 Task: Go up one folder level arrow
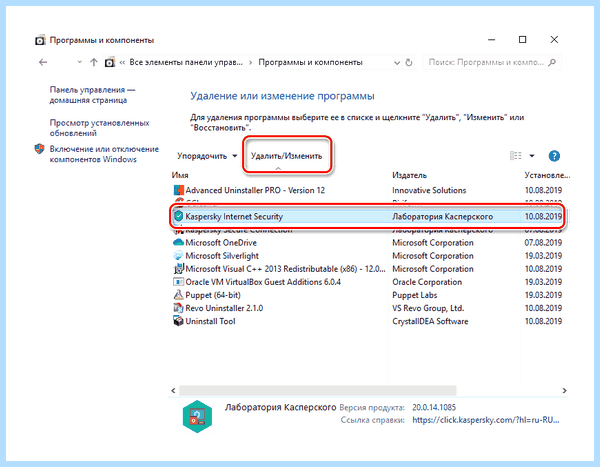(x=94, y=62)
